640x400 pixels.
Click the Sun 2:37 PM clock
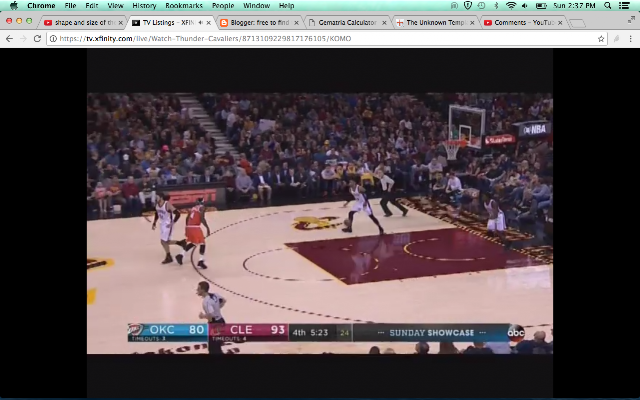(574, 6)
